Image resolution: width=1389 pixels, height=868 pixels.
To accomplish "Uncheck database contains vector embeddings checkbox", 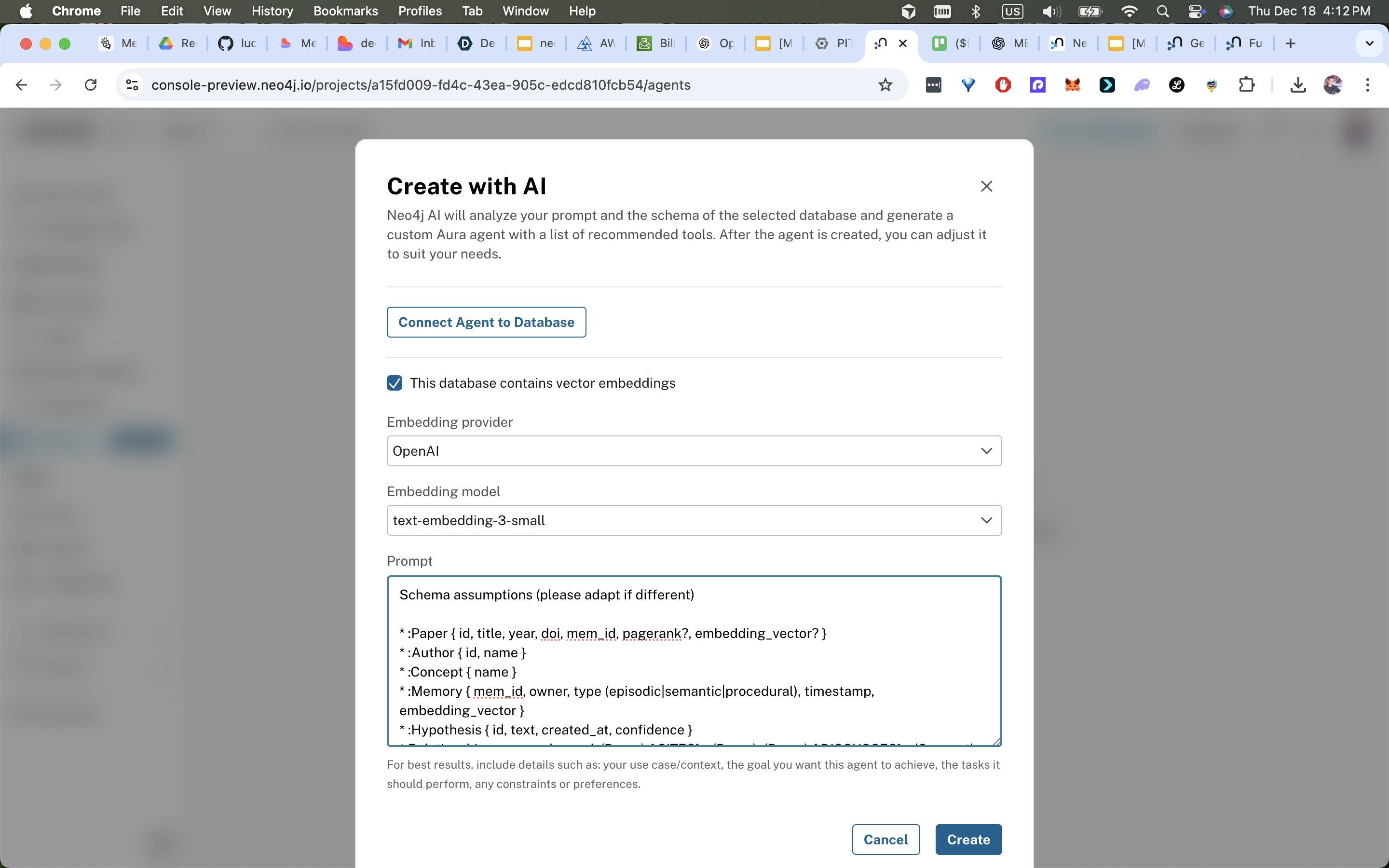I will 395,383.
